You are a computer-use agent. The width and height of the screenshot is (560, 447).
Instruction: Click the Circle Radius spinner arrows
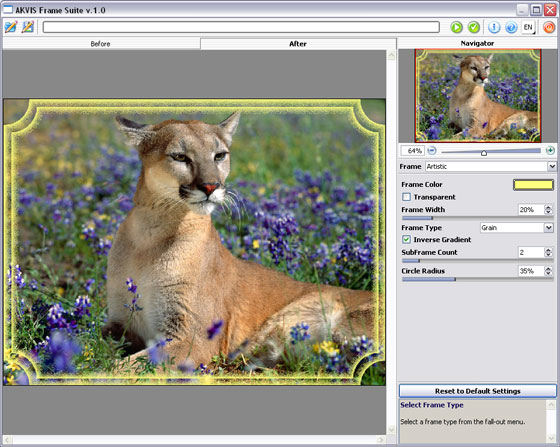tap(548, 271)
